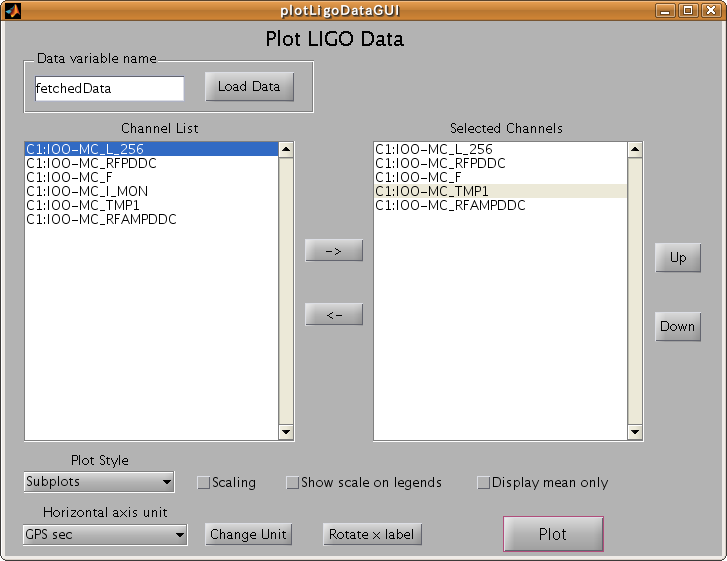Select C1:IOO-MC_RFPDDC in Selected Channels
The height and width of the screenshot is (561, 727).
pyautogui.click(x=500, y=163)
